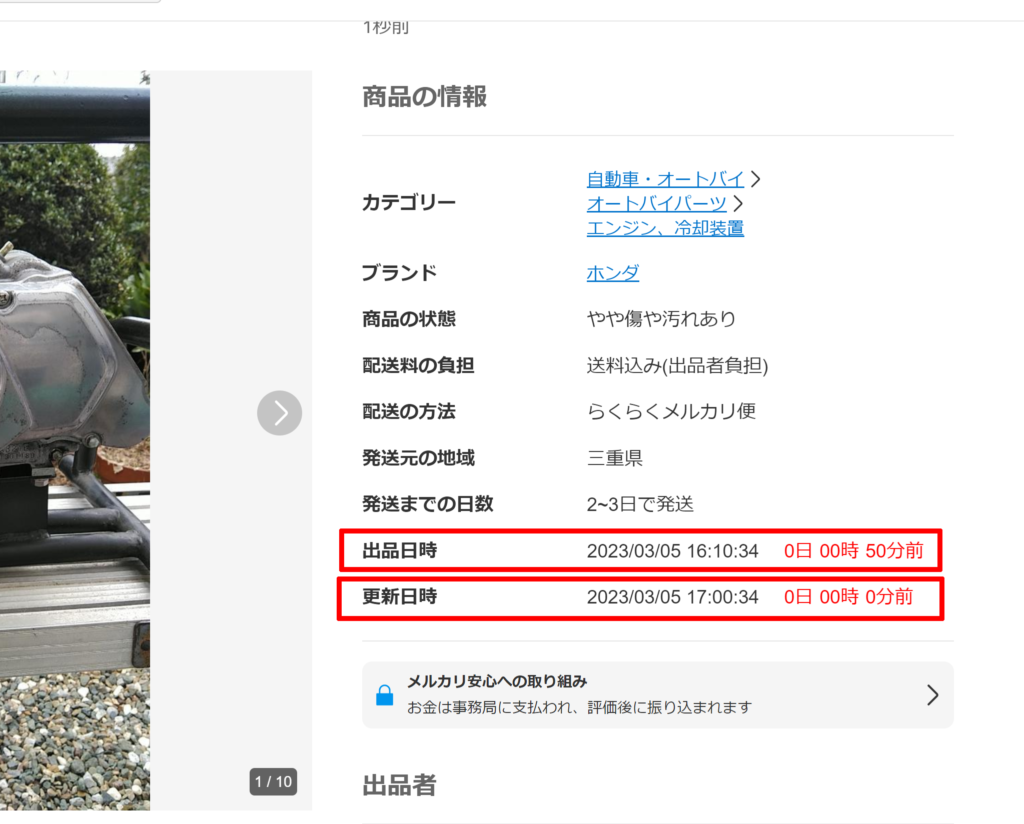Open the ホンダ brand link
Screen dimensions: 1024x824
click(613, 273)
